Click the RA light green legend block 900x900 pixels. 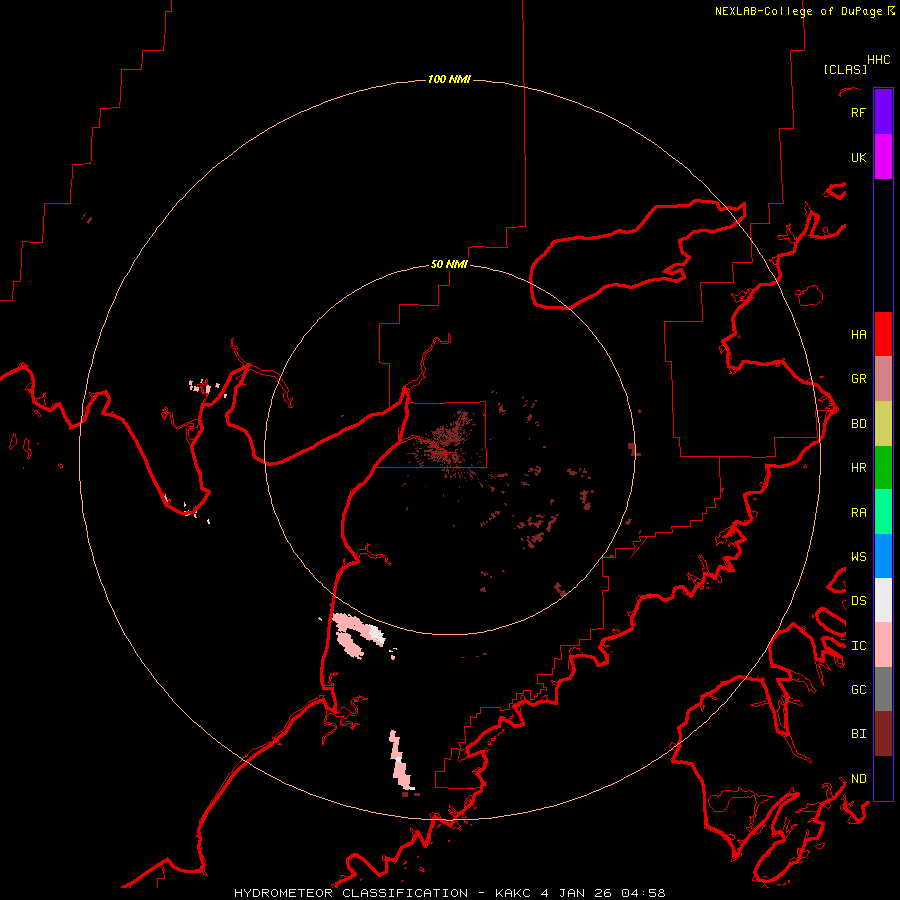point(883,512)
